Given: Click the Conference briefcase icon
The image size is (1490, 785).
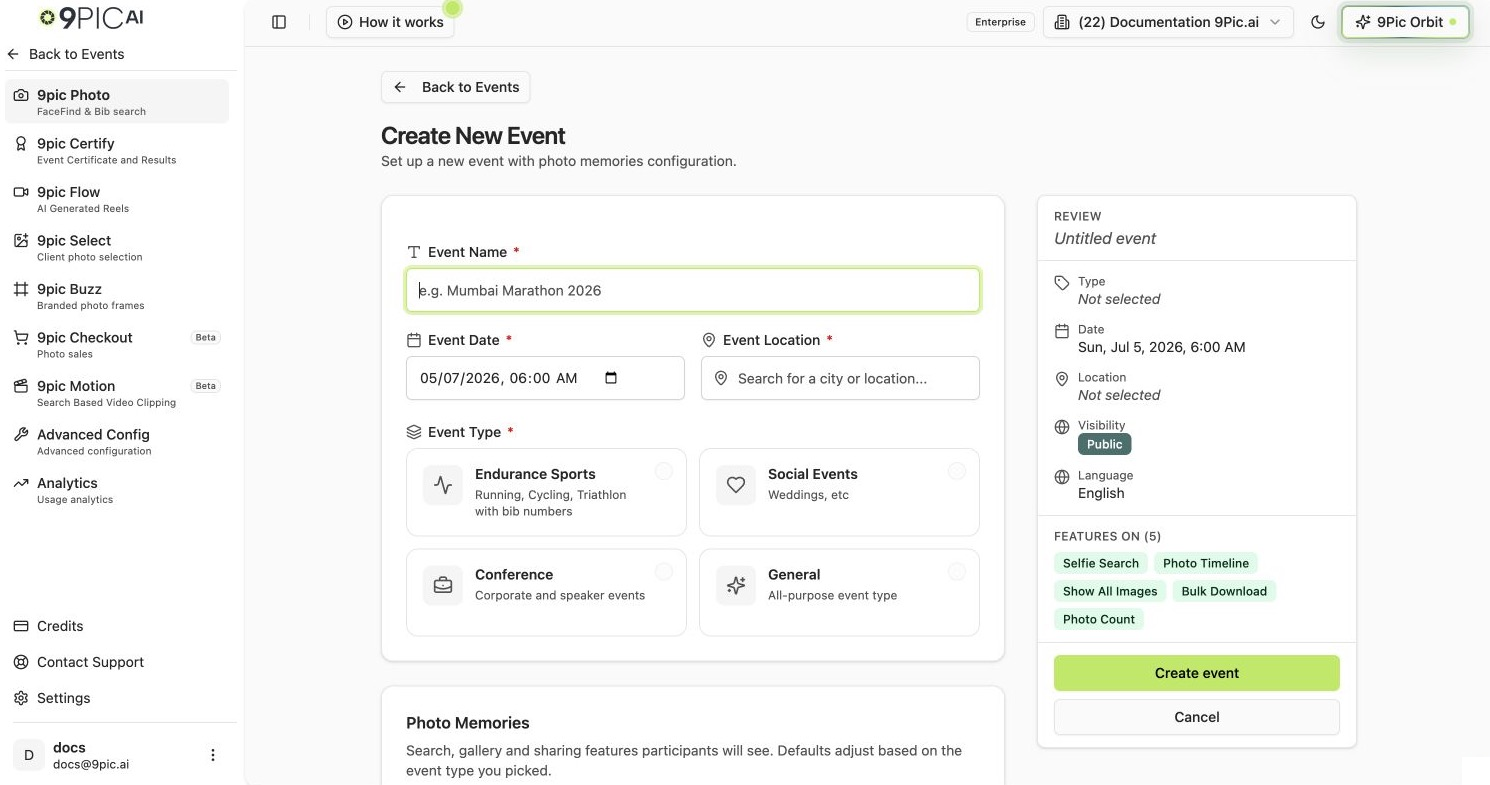Looking at the screenshot, I should [x=443, y=585].
